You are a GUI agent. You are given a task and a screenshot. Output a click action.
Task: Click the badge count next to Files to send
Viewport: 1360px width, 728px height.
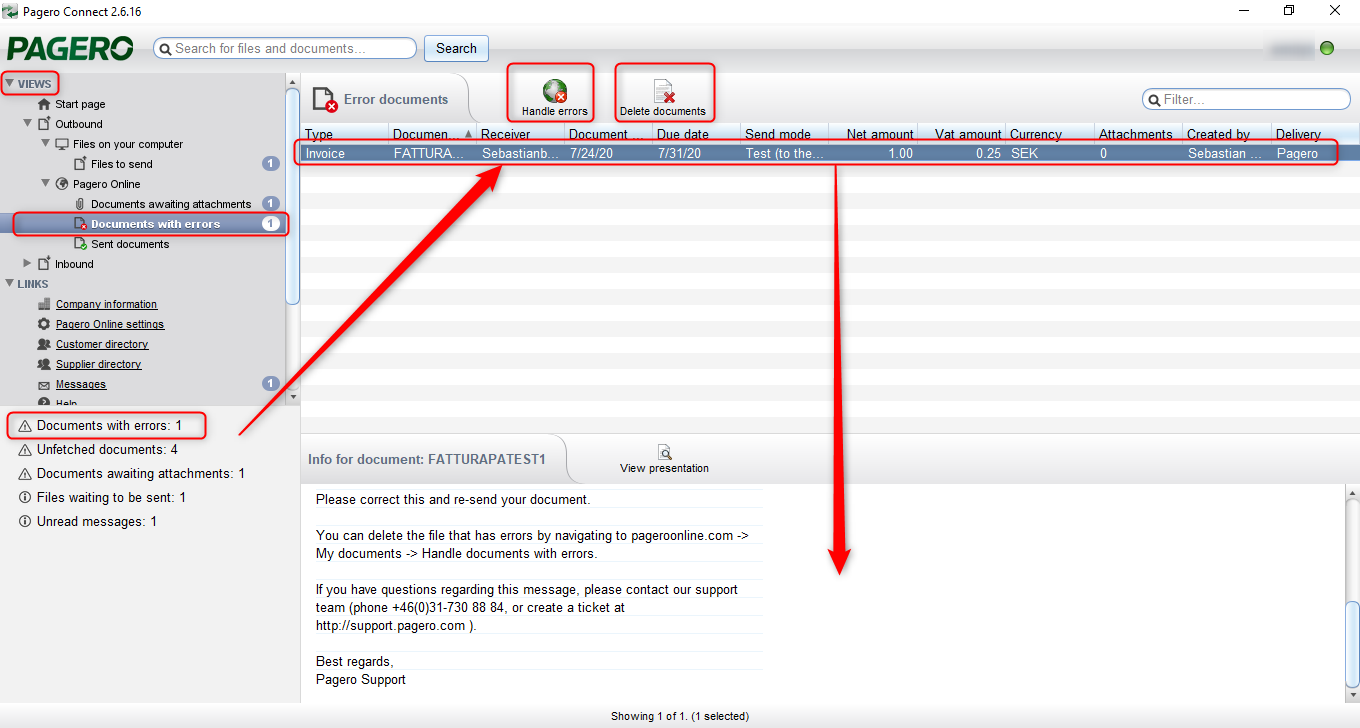click(x=270, y=164)
